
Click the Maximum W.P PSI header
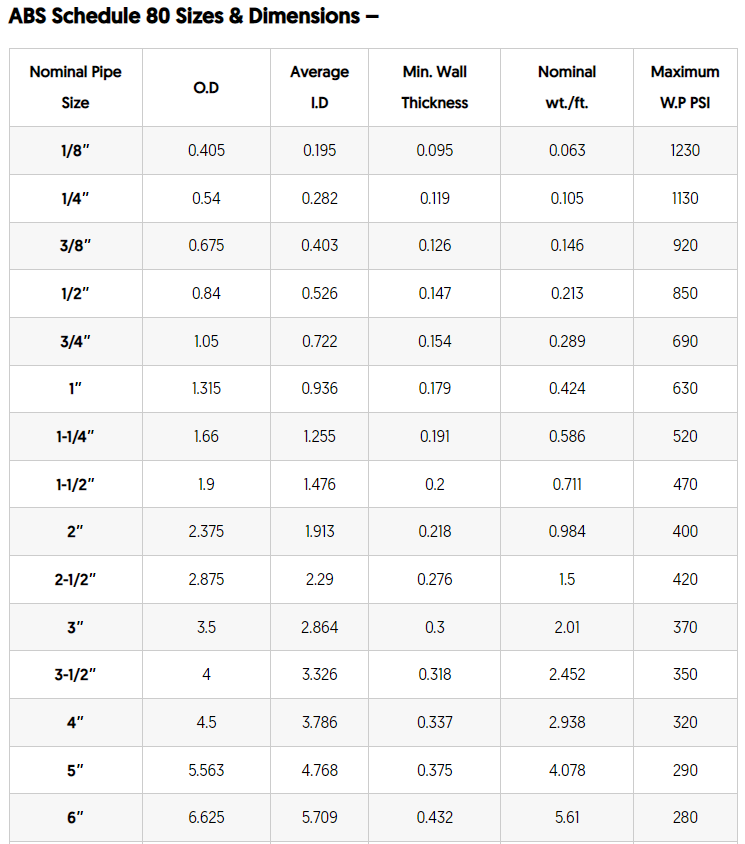(685, 87)
